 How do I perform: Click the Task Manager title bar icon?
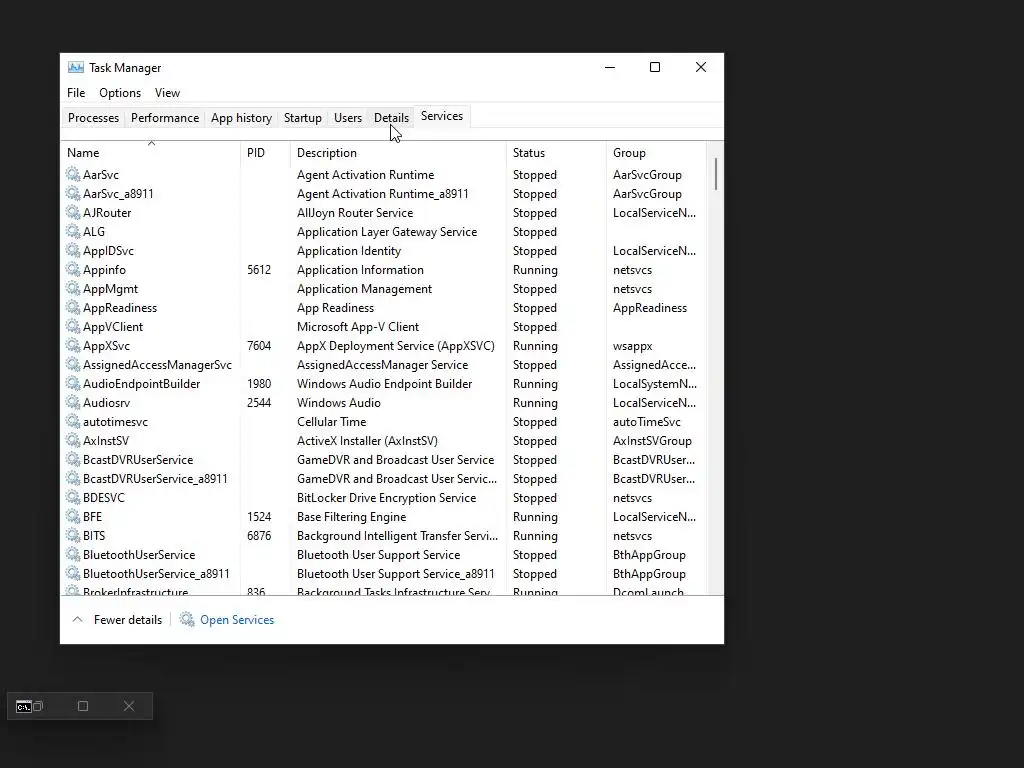pyautogui.click(x=76, y=67)
